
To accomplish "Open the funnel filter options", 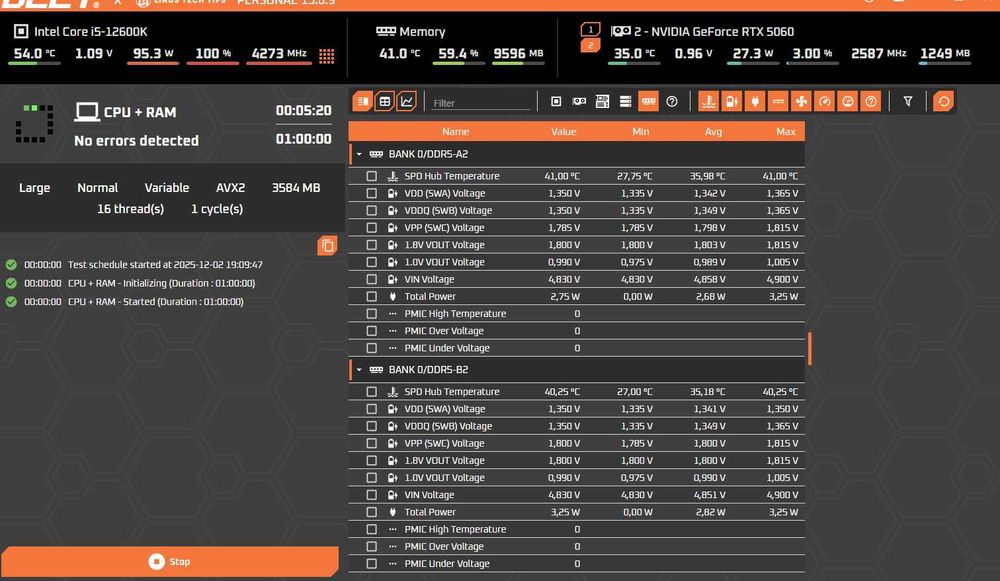I will (x=908, y=101).
